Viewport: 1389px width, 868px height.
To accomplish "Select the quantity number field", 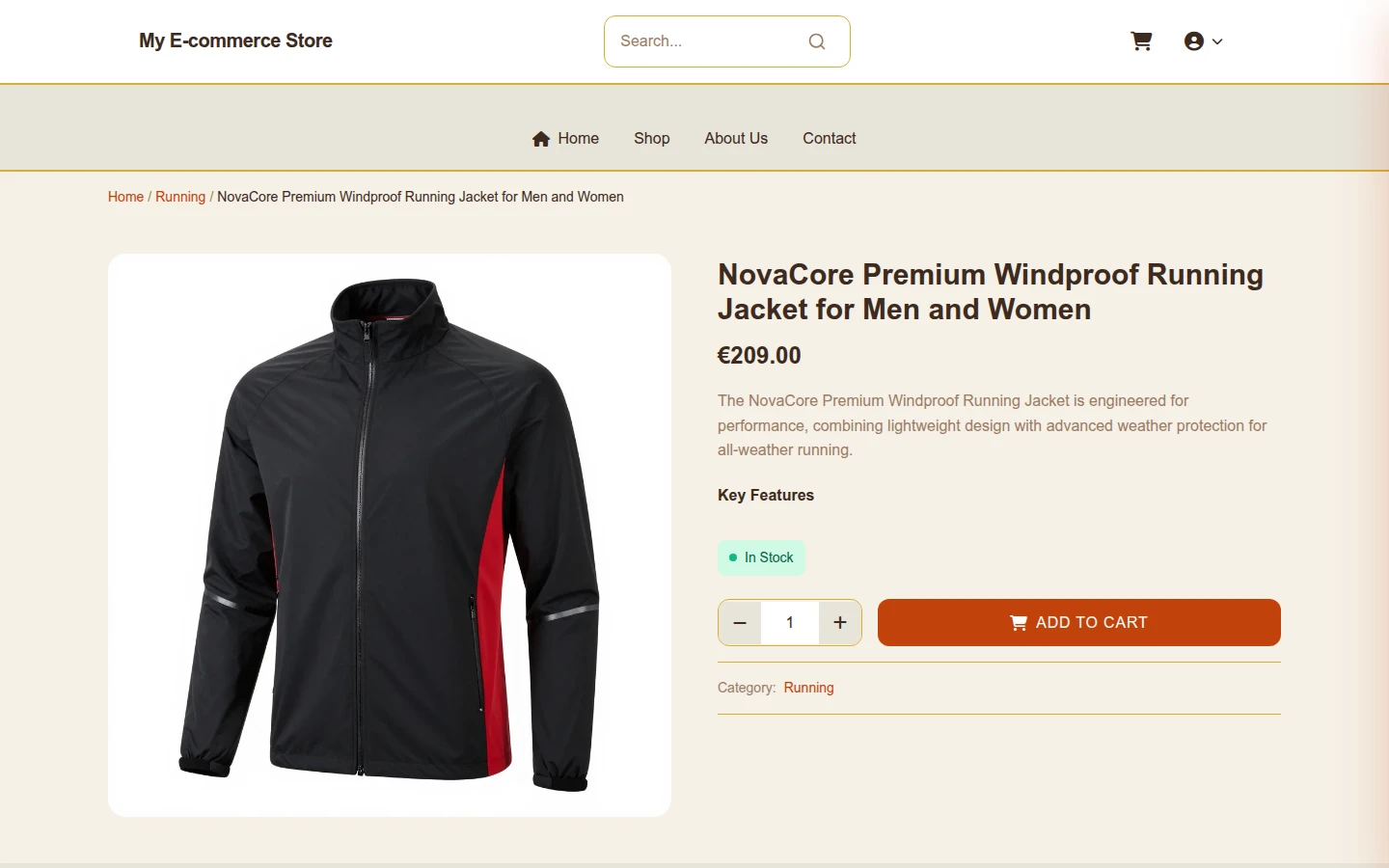I will [x=790, y=622].
